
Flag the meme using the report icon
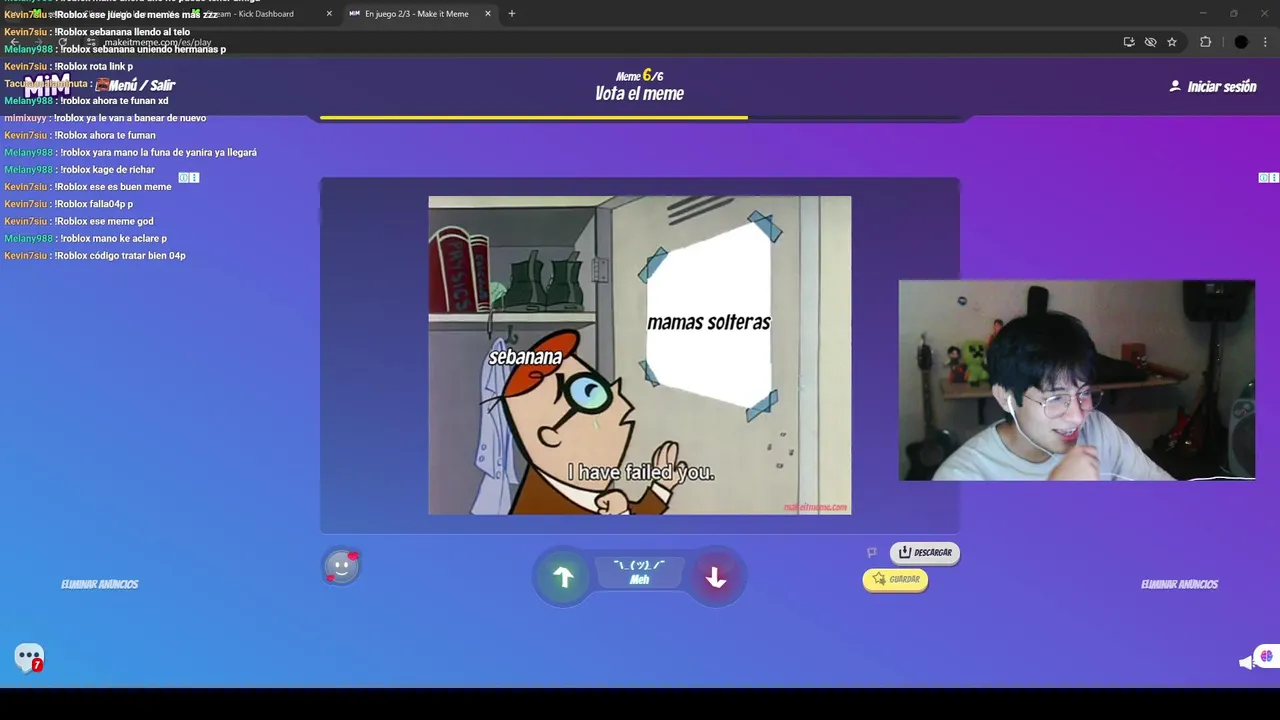coord(872,552)
